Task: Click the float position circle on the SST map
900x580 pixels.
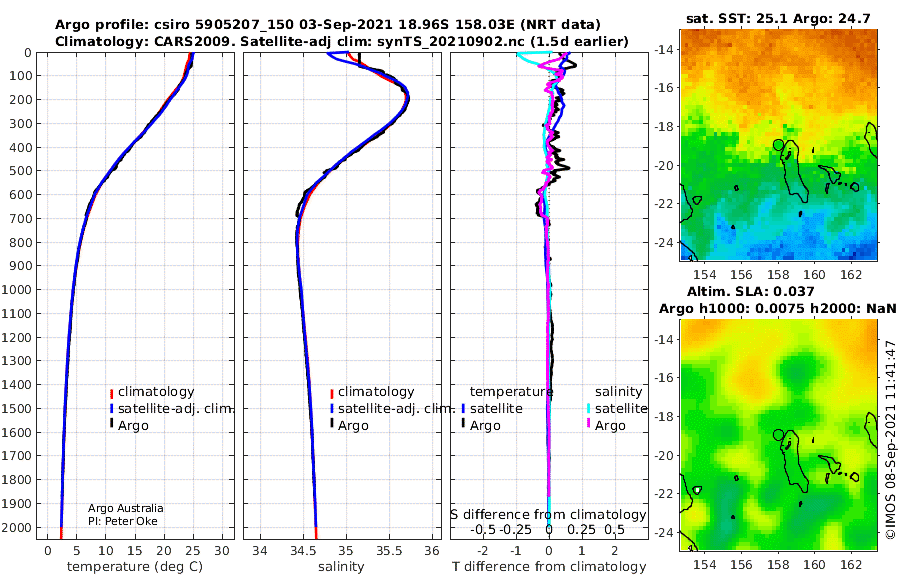Action: pyautogui.click(x=778, y=145)
